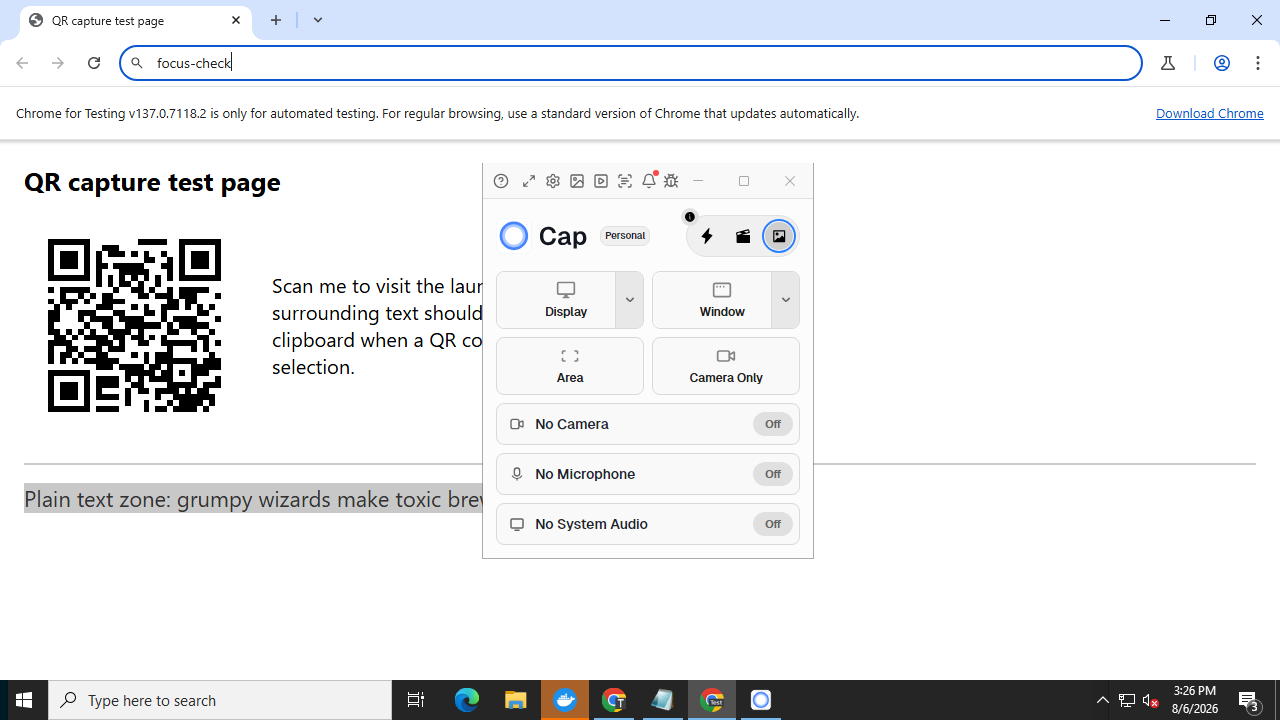Click the mode info icon in Cap

point(690,217)
